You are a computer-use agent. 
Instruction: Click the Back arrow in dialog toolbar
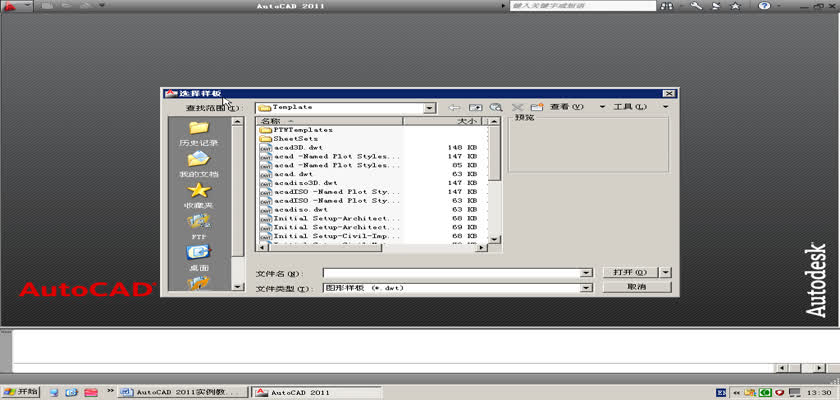(x=455, y=107)
